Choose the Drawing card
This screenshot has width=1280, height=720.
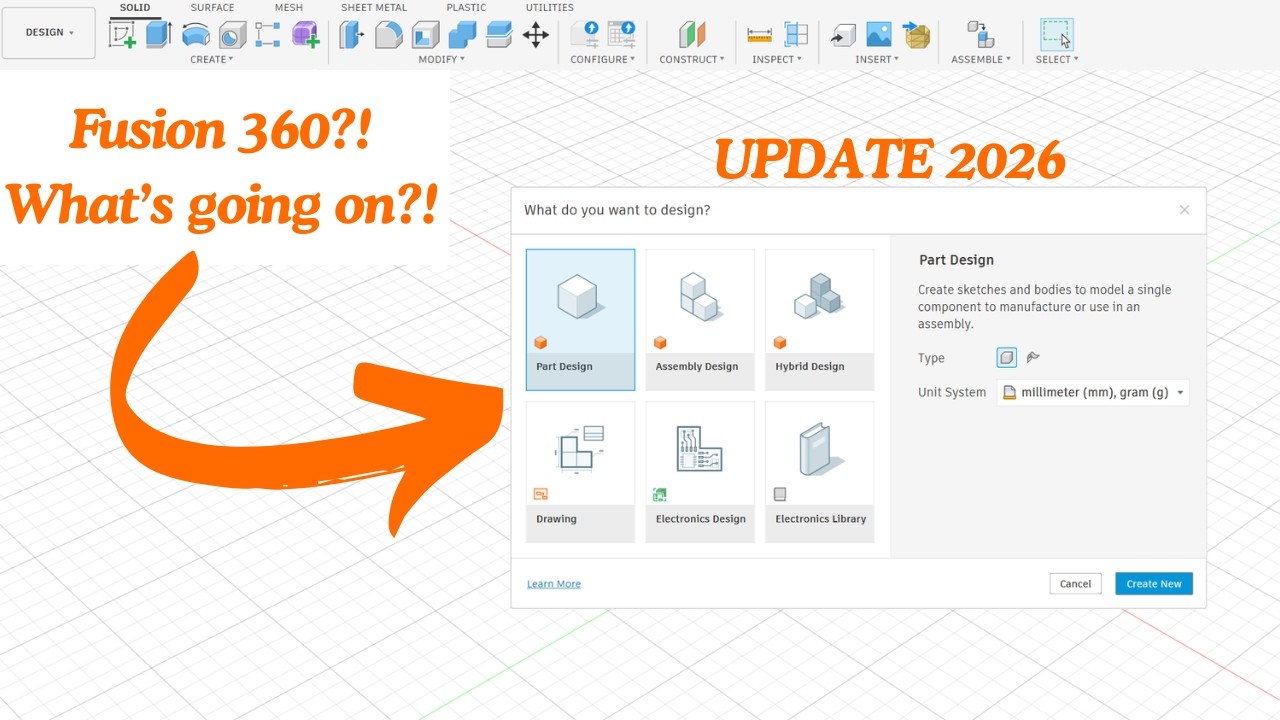point(580,472)
